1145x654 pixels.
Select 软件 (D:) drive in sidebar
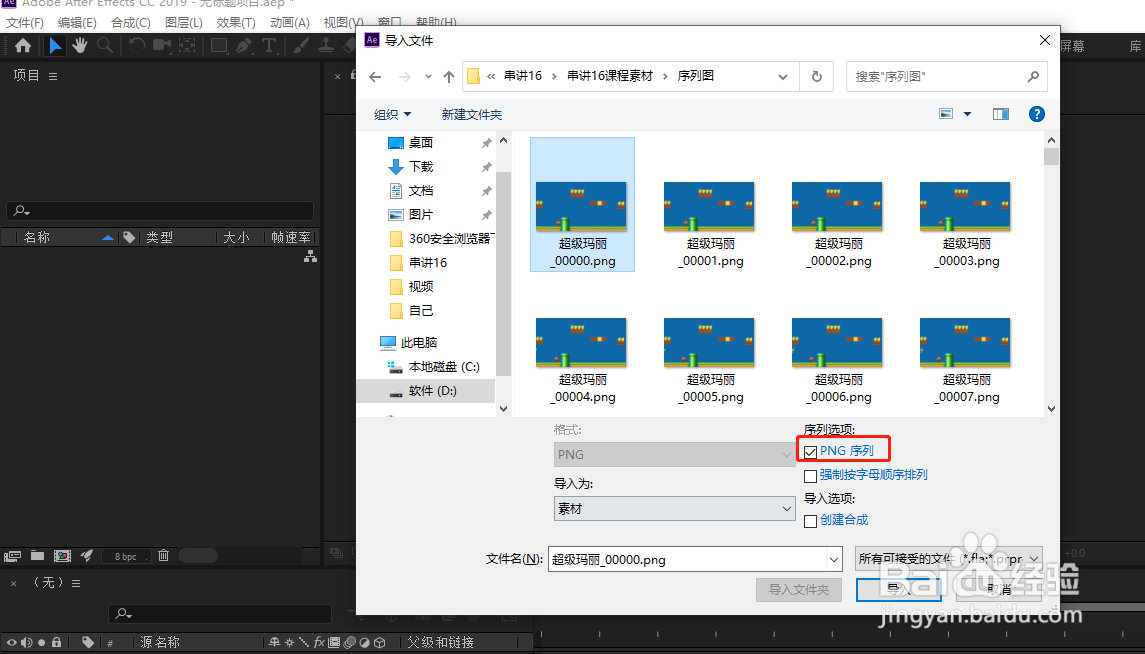click(426, 391)
